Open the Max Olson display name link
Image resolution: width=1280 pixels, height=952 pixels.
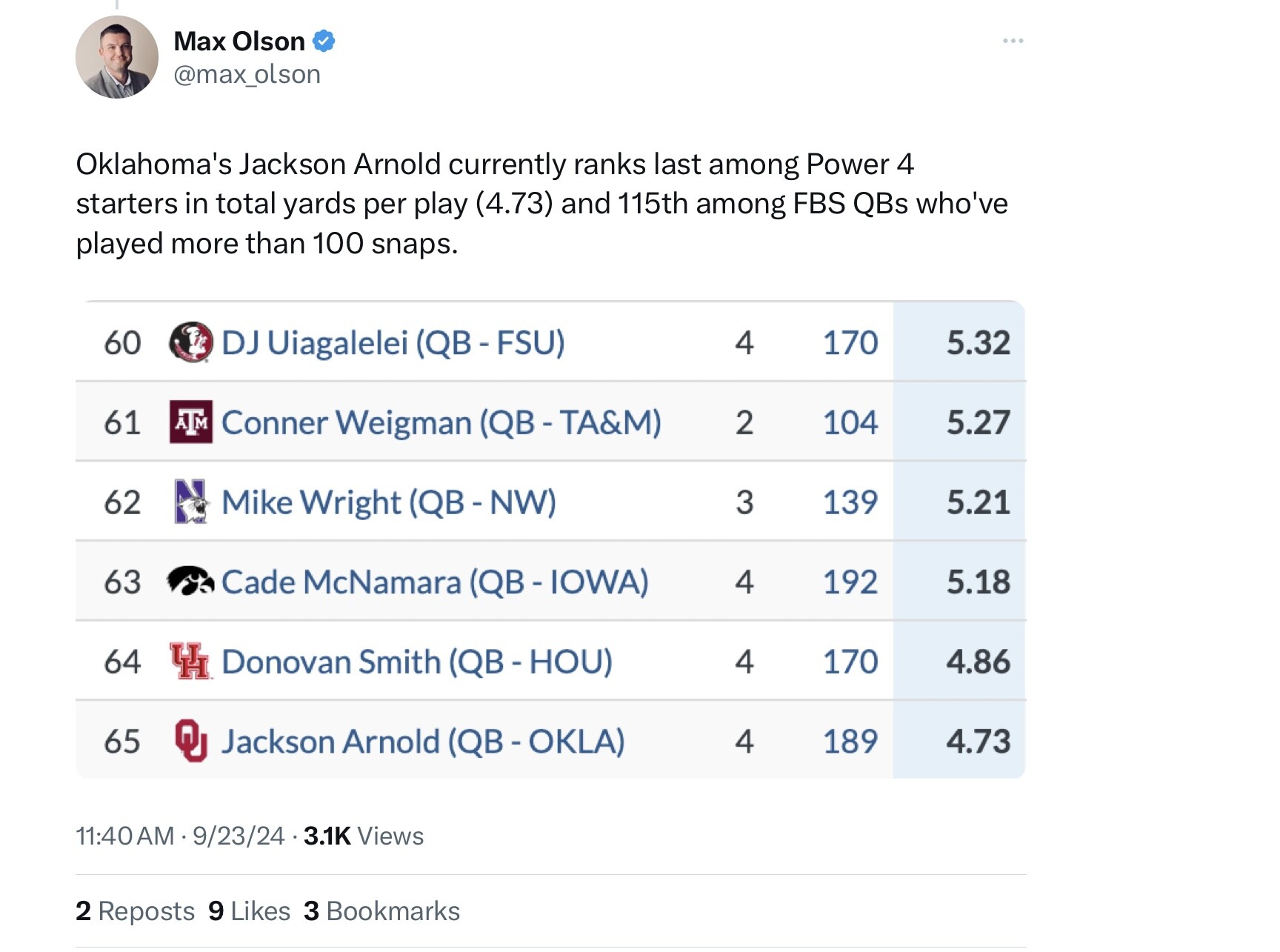click(x=239, y=41)
